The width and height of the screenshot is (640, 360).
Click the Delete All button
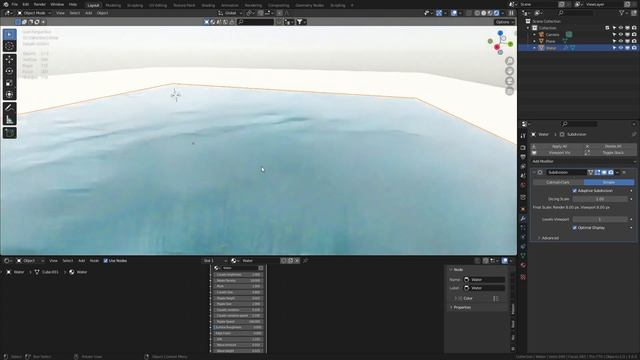pos(611,146)
